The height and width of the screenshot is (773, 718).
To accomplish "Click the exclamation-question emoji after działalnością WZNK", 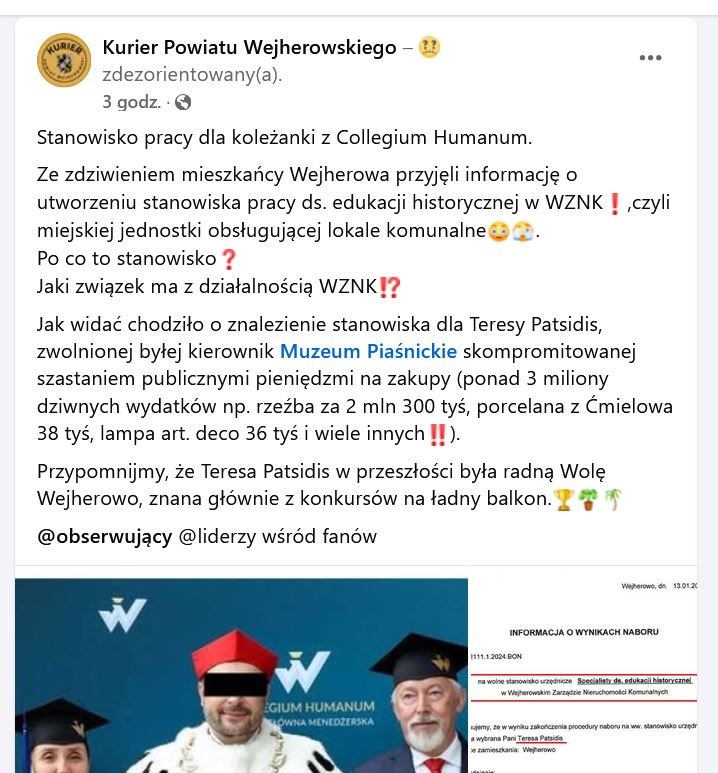I will pyautogui.click(x=390, y=287).
